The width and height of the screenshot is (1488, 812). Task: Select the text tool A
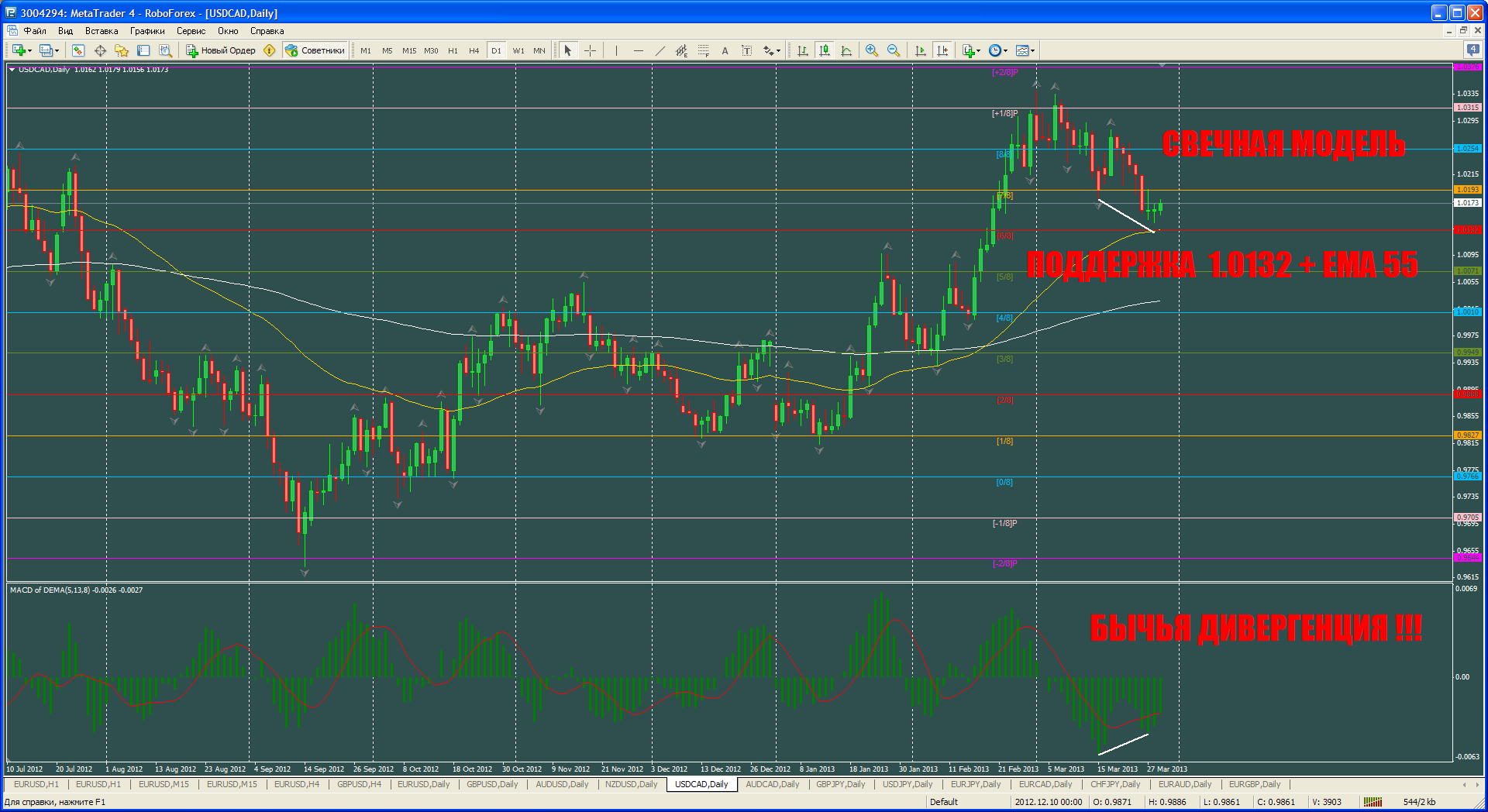click(x=725, y=50)
